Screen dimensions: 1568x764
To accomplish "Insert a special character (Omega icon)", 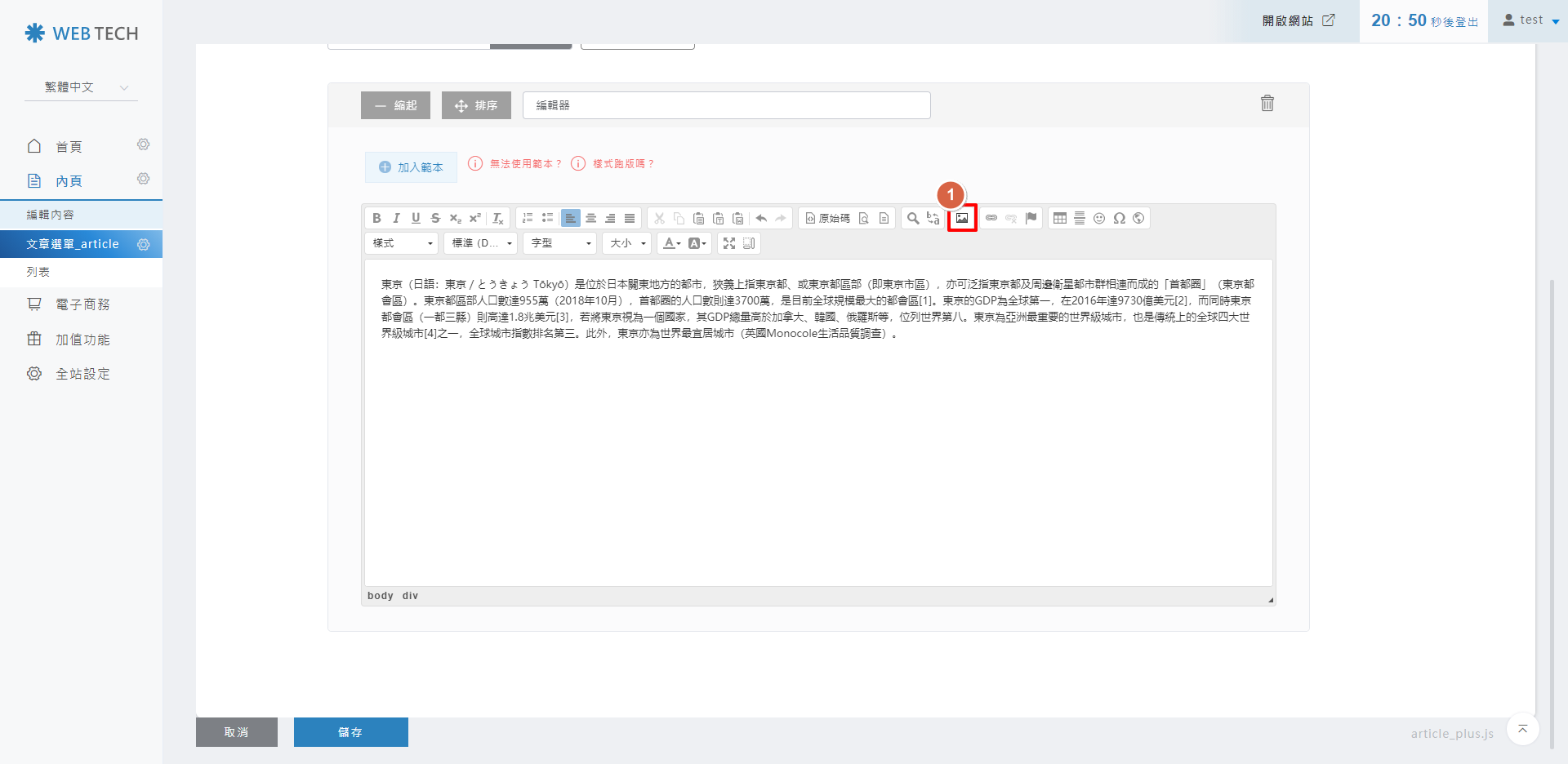I will pyautogui.click(x=1119, y=218).
